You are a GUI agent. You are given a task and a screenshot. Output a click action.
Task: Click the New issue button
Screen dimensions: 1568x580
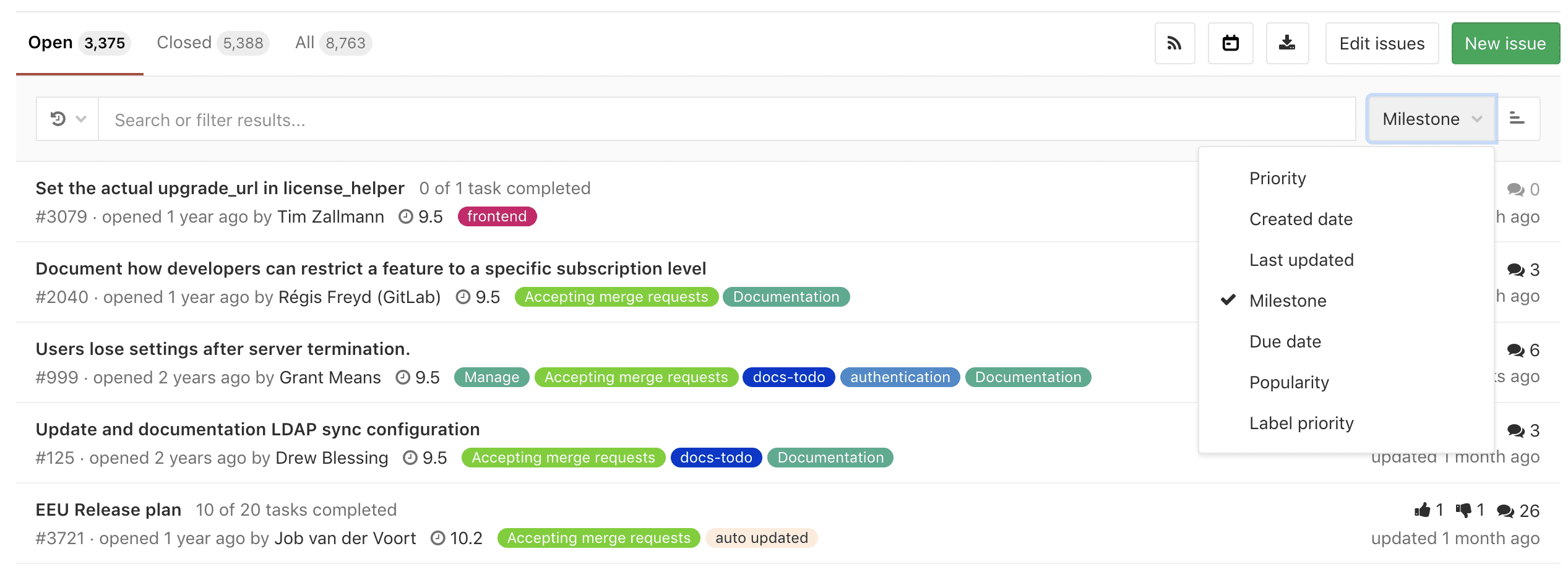(x=1505, y=43)
